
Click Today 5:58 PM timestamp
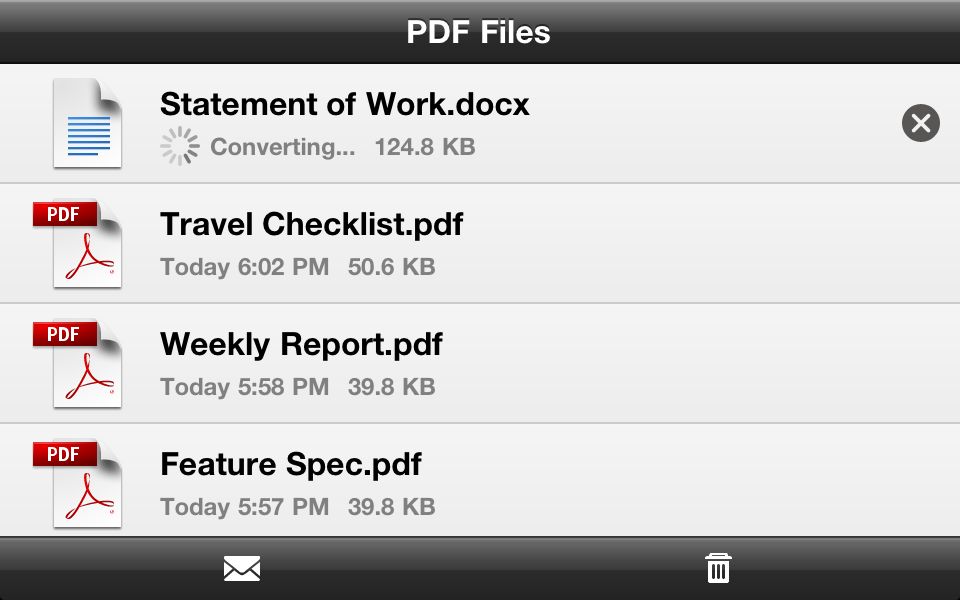click(x=245, y=387)
